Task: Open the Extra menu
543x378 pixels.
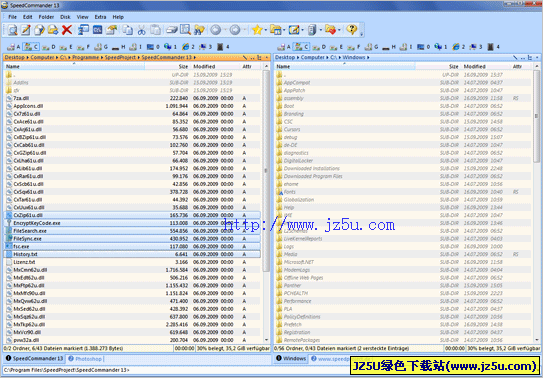Action: [x=100, y=17]
